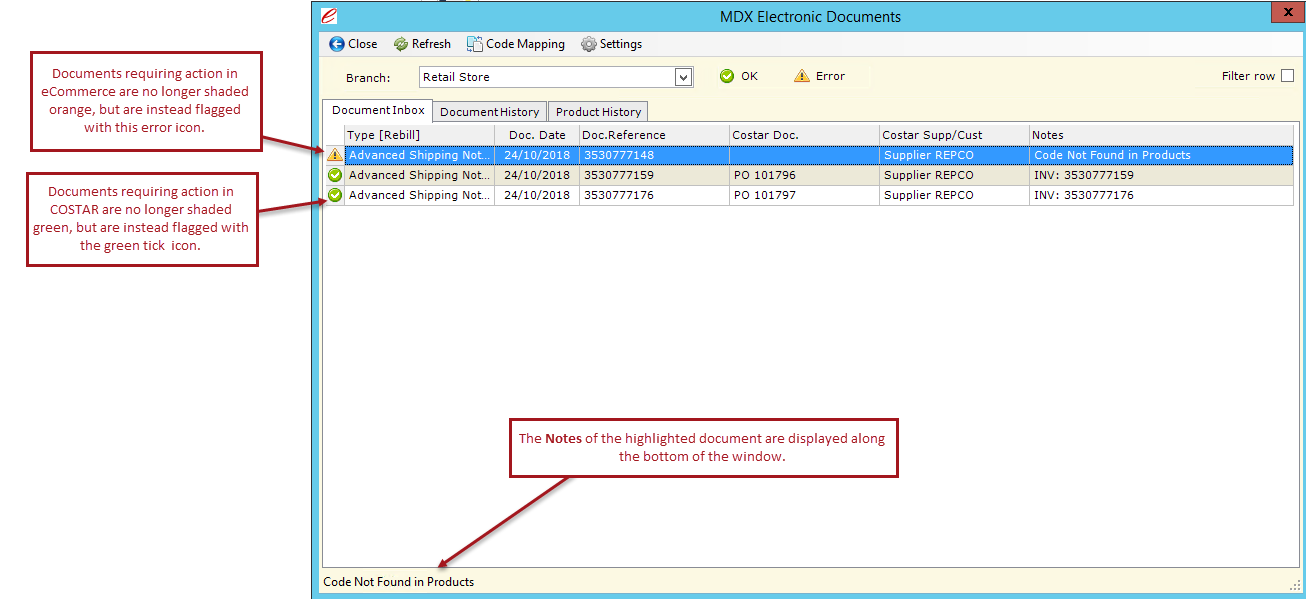Click Error filter label
This screenshot has width=1306, height=599.
(830, 76)
